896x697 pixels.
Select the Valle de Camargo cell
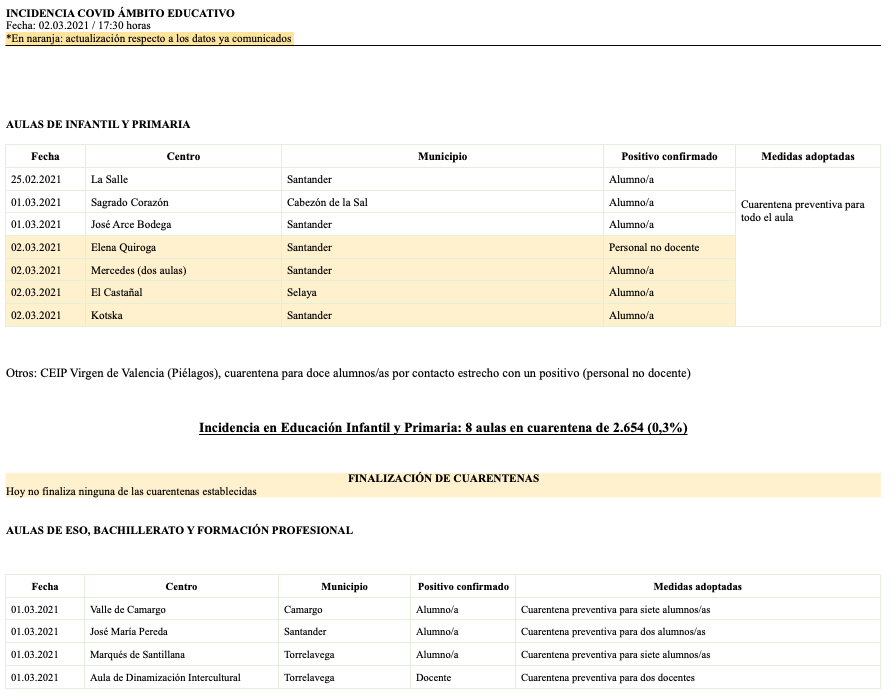127,610
